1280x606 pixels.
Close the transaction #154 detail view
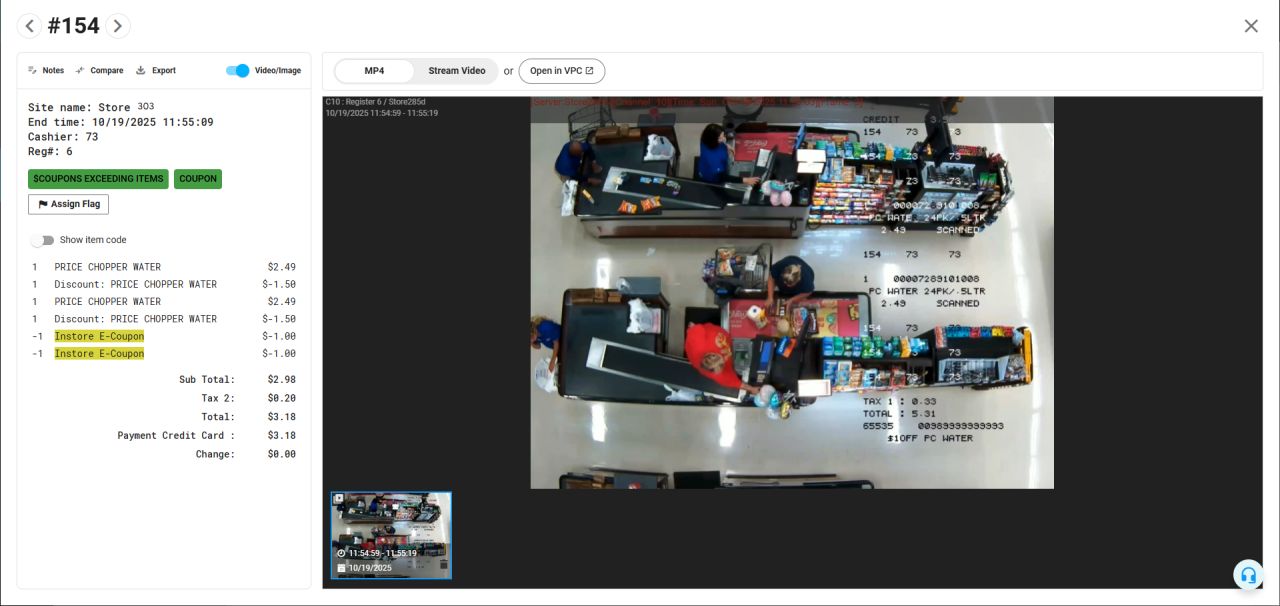click(x=1251, y=26)
